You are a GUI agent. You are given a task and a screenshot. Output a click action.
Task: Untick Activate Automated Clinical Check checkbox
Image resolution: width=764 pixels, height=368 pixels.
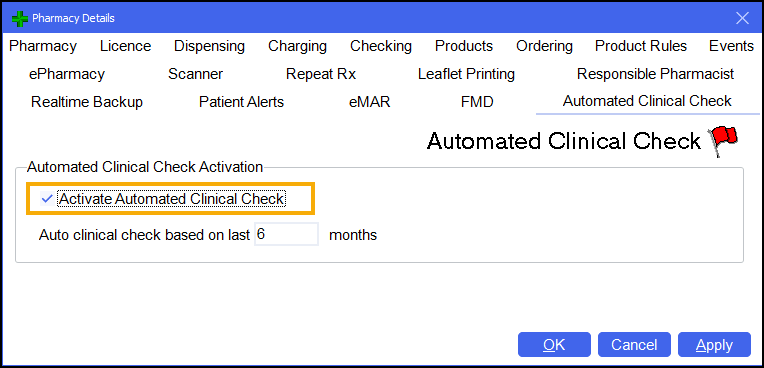click(x=47, y=199)
